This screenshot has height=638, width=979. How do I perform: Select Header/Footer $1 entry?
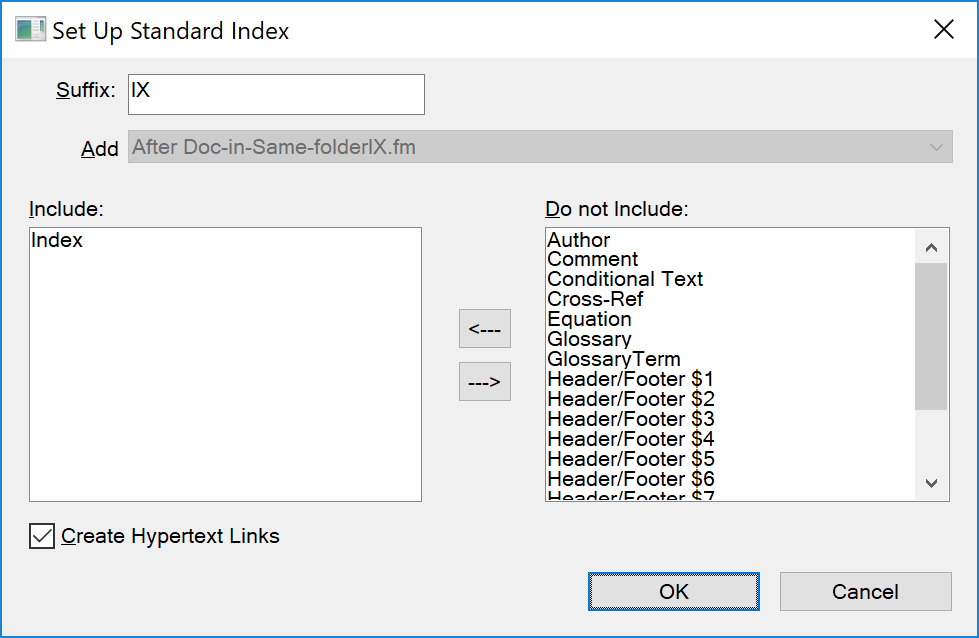point(630,379)
